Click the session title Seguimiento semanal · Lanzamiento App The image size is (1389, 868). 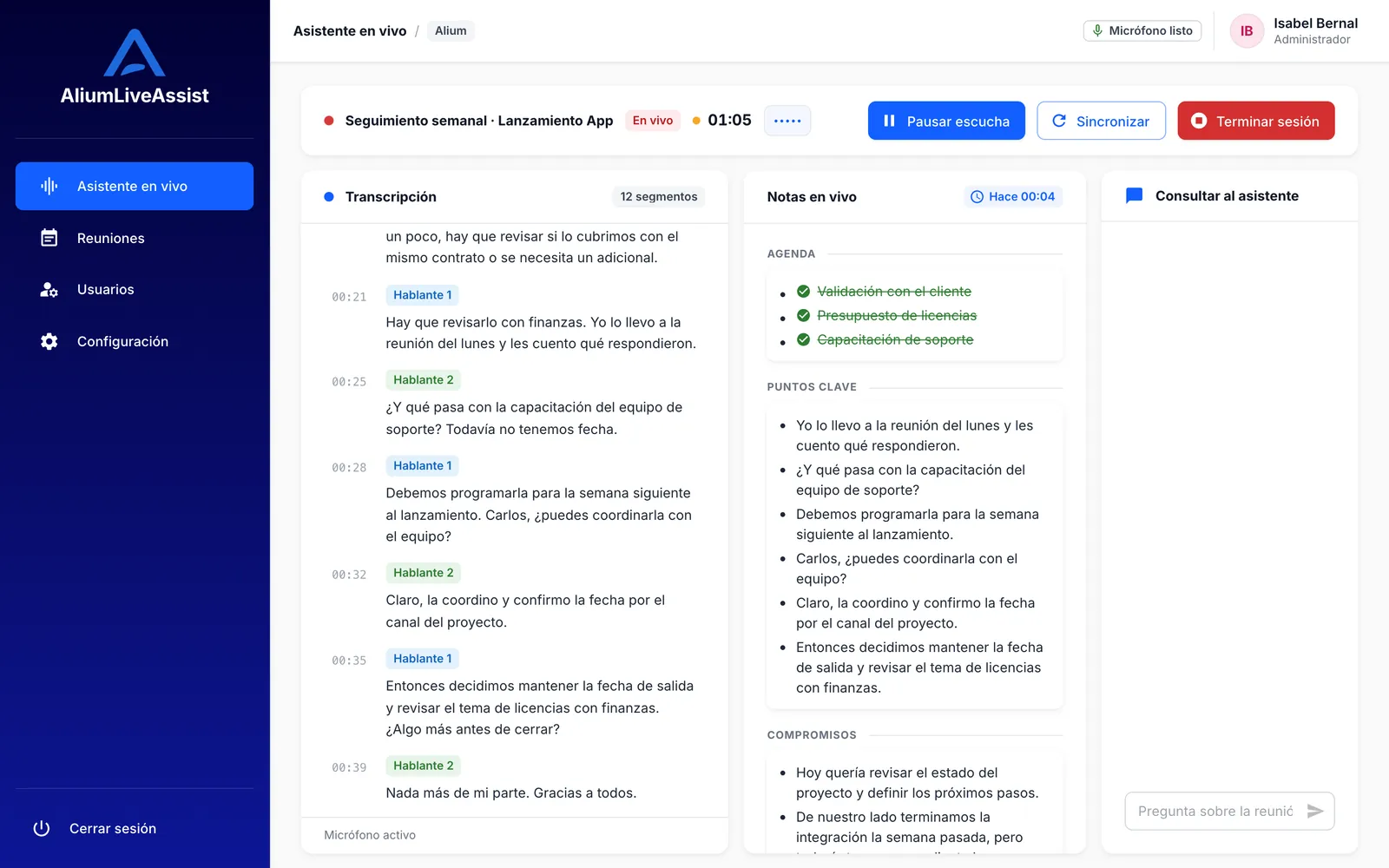479,121
